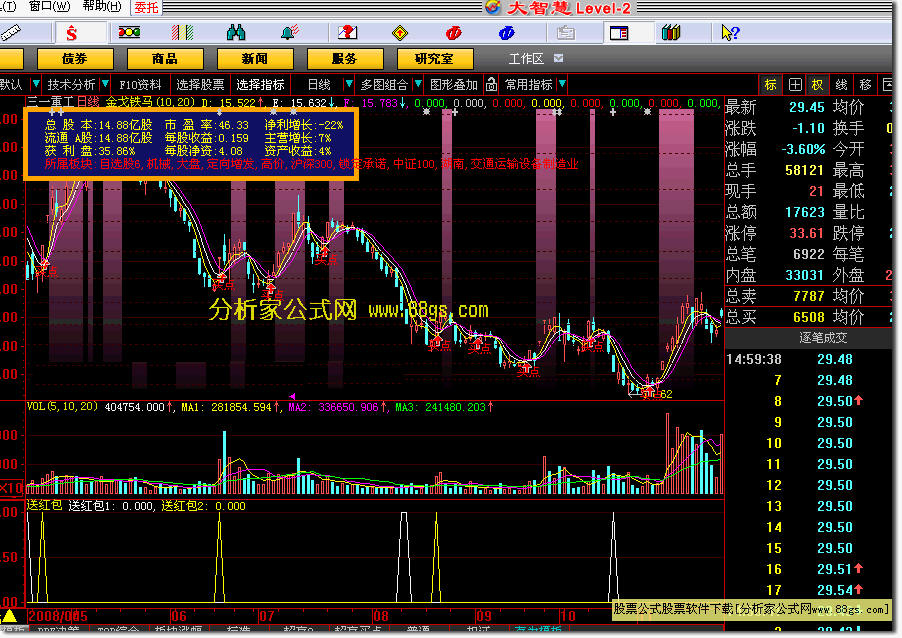Open the dropdown arrow next to 常用指标
Screen dimensions: 902x638
(562, 85)
